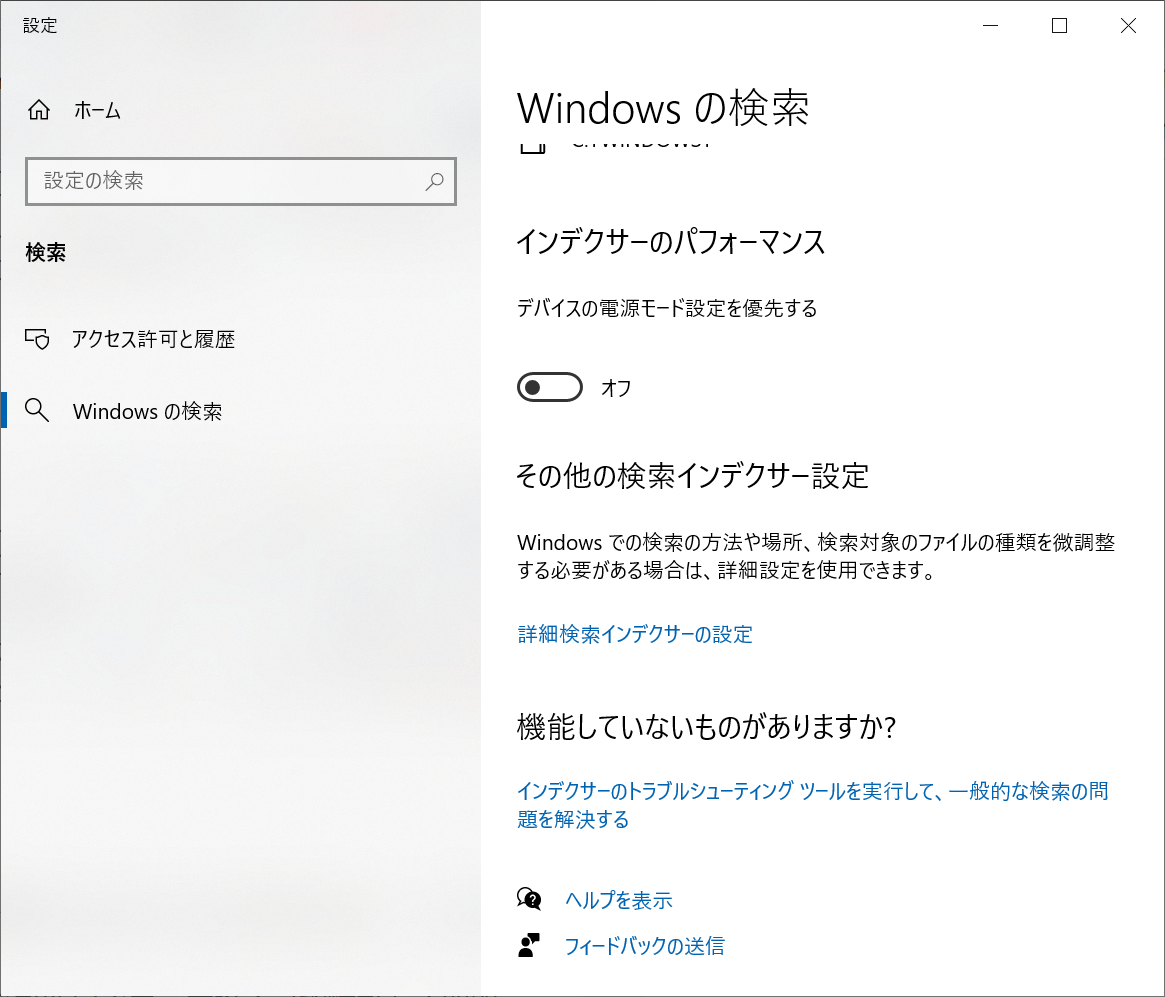This screenshot has width=1165, height=997.
Task: Click the shield icon beside アクセス許可と履歴
Action: coord(37,339)
